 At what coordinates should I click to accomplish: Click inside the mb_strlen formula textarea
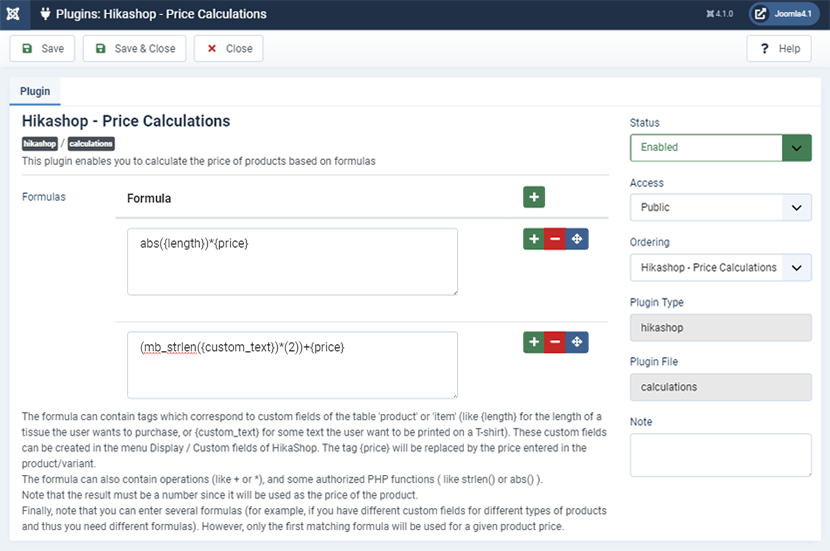click(292, 365)
